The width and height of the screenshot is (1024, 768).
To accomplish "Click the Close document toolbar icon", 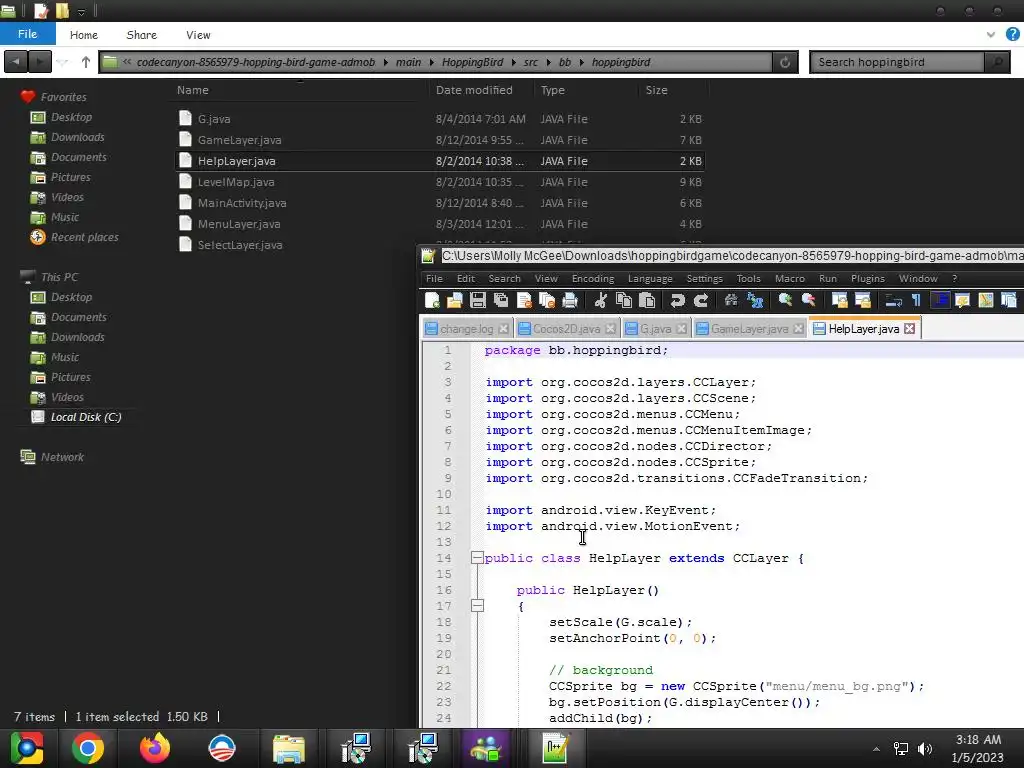I will tap(524, 300).
